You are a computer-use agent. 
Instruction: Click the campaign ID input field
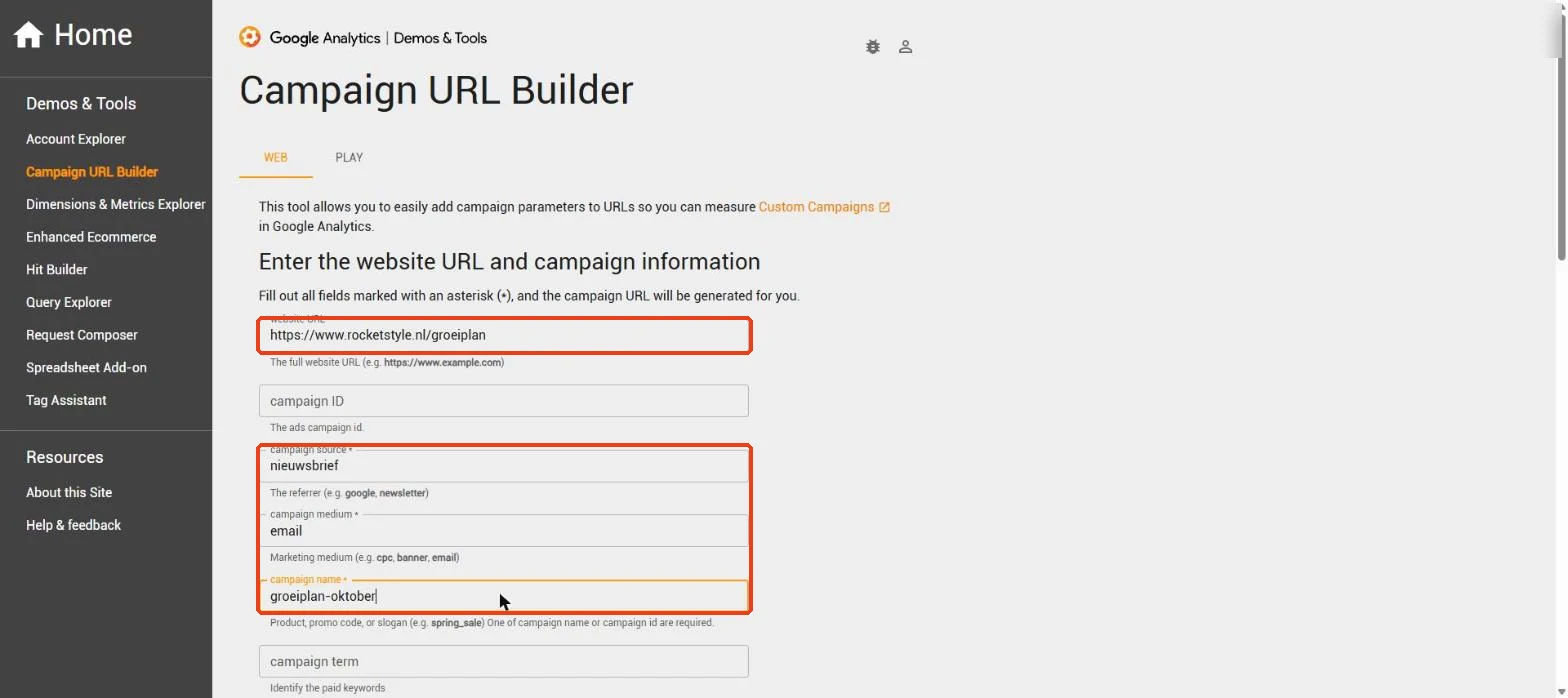click(x=504, y=401)
